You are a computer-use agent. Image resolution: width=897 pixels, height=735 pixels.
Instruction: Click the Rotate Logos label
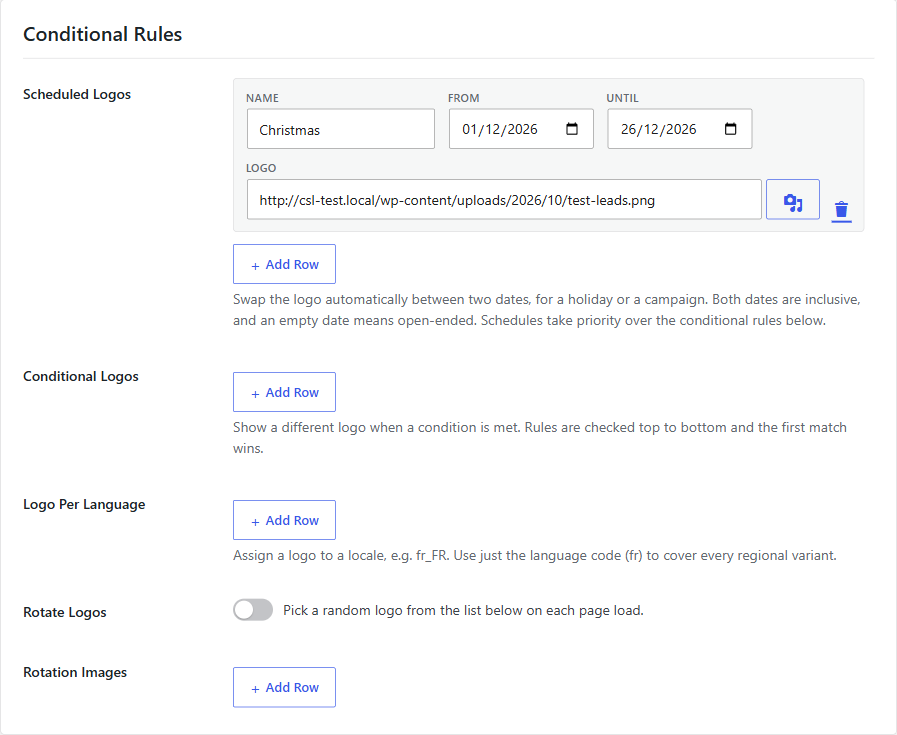tap(65, 612)
